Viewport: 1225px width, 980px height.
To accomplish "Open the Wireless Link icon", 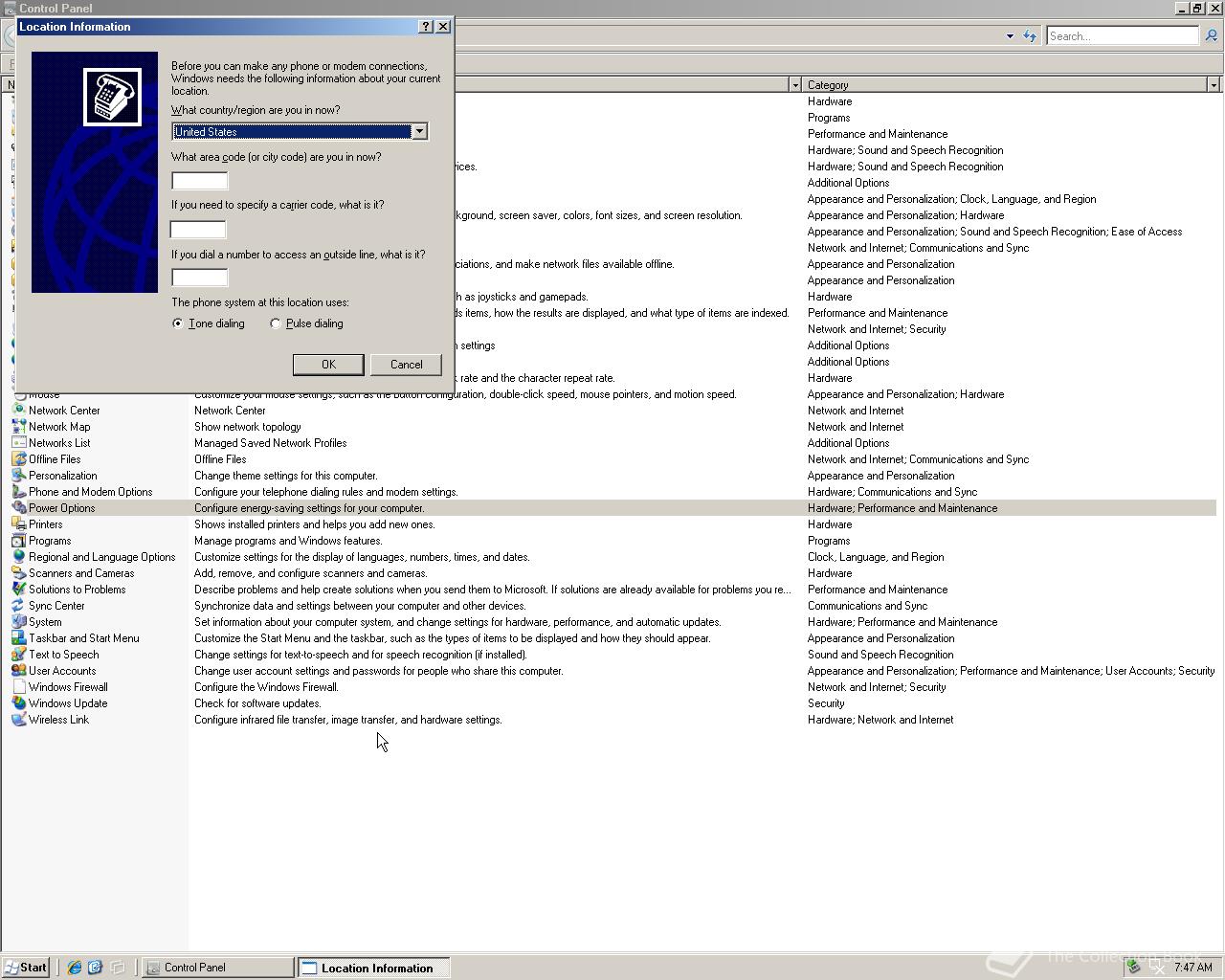I will (18, 720).
